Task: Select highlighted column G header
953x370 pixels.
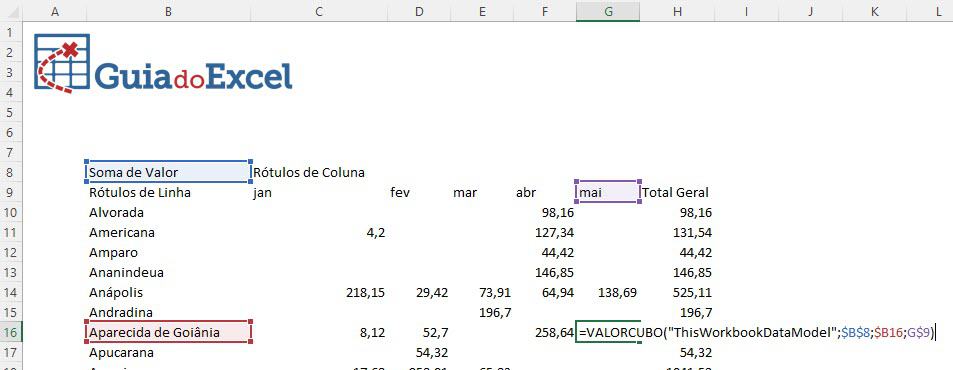Action: (x=608, y=11)
